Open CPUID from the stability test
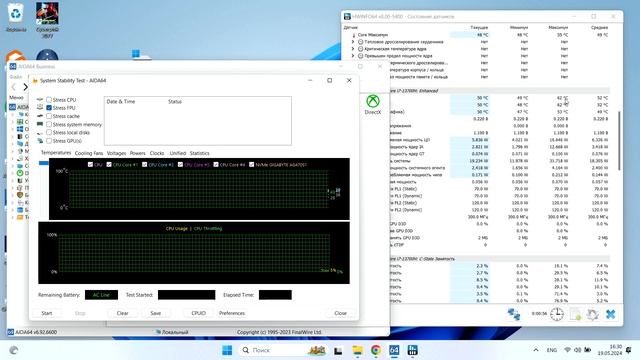The width and height of the screenshot is (640, 360). pos(198,313)
